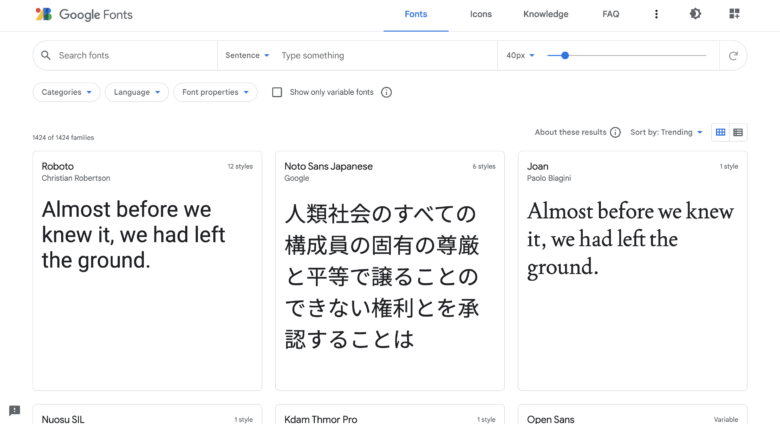Open the more options three-dot menu
The width and height of the screenshot is (780, 424).
[x=656, y=14]
